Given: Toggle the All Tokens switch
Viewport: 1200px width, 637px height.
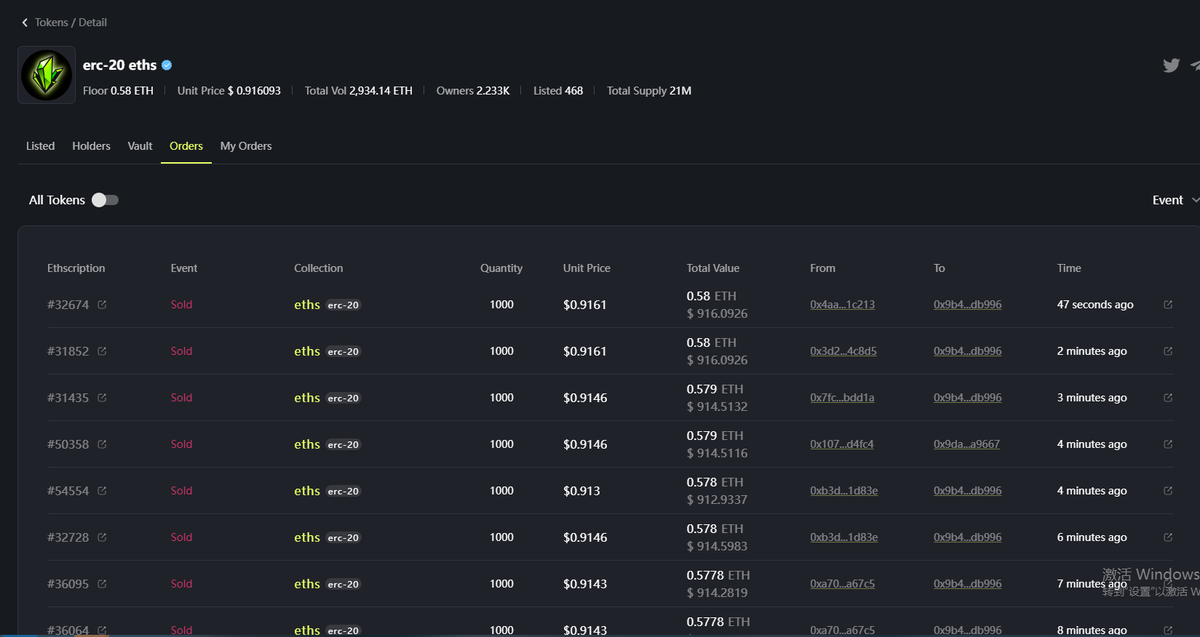Looking at the screenshot, I should coord(105,200).
